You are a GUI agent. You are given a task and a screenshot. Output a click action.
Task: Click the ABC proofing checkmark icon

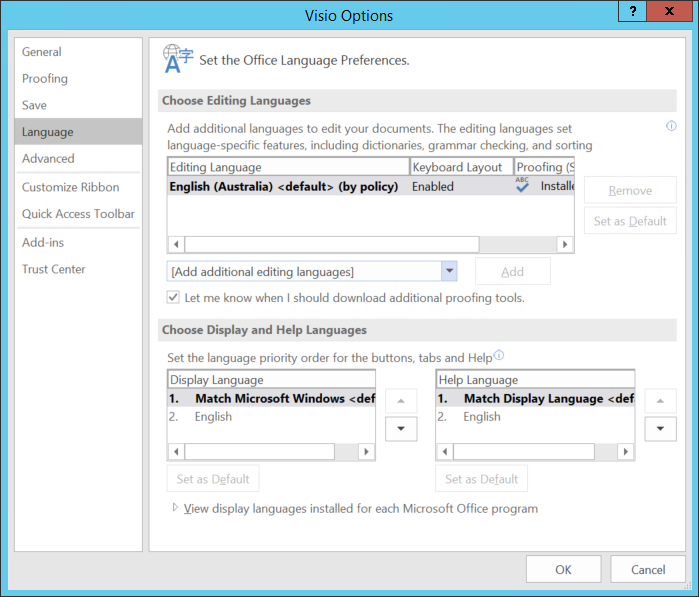522,185
